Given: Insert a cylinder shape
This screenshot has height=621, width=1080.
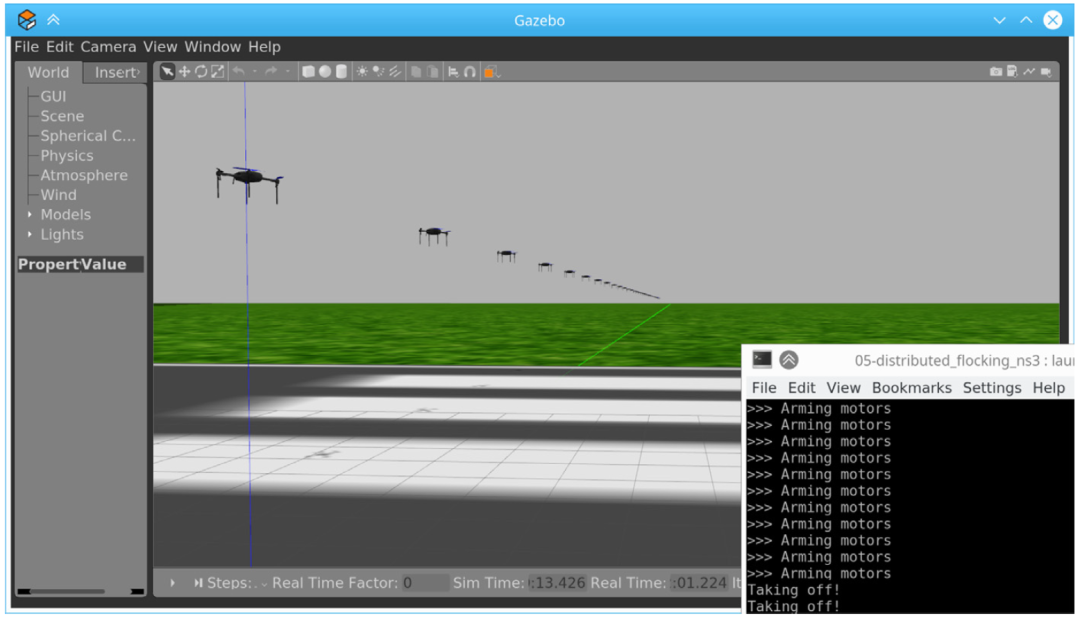Looking at the screenshot, I should (x=340, y=72).
